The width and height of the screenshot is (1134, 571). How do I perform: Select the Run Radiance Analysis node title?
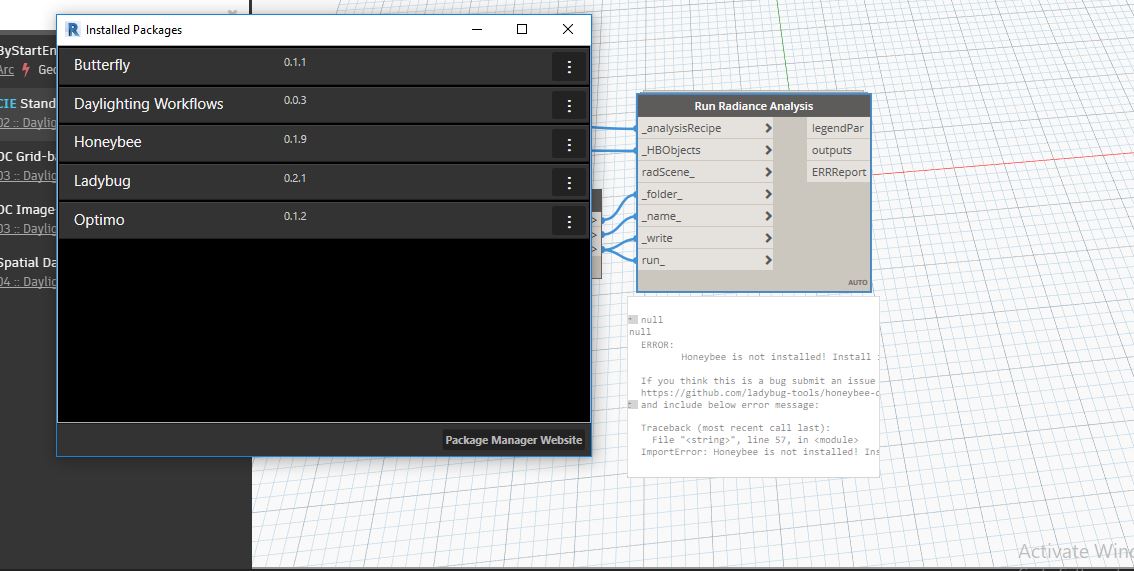(754, 106)
